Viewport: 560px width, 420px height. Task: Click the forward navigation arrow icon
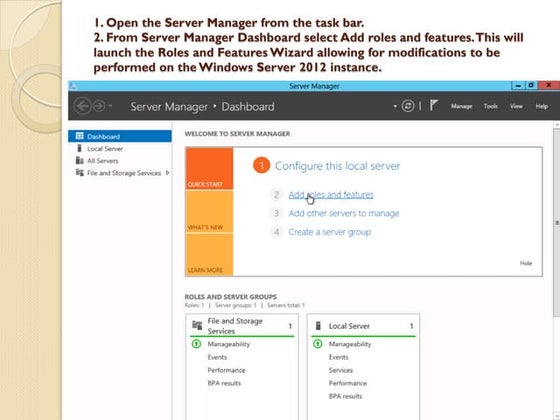click(99, 106)
